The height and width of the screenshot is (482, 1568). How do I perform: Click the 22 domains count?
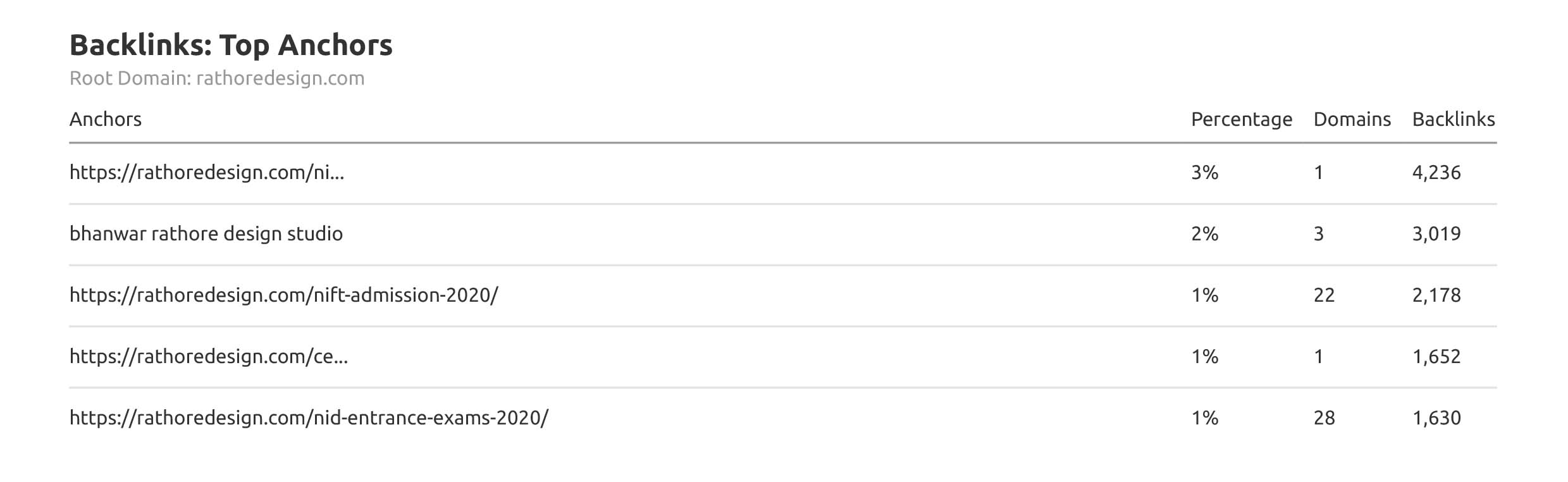point(1324,295)
